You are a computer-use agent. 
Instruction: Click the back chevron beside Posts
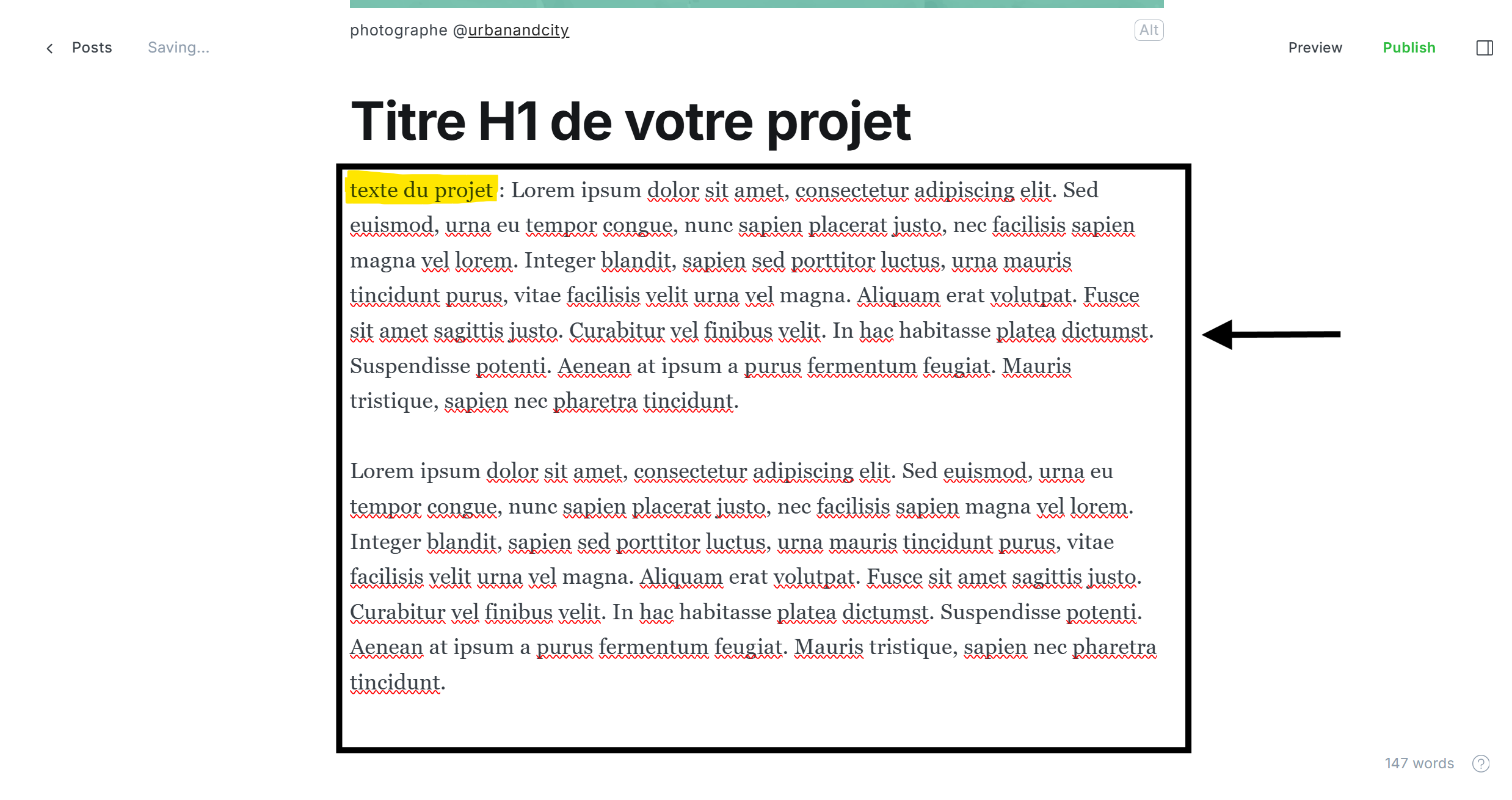50,48
